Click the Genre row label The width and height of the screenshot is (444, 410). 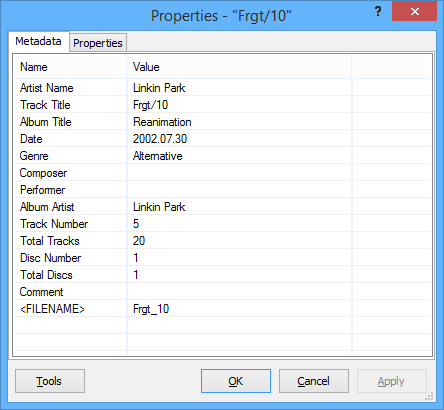point(34,156)
